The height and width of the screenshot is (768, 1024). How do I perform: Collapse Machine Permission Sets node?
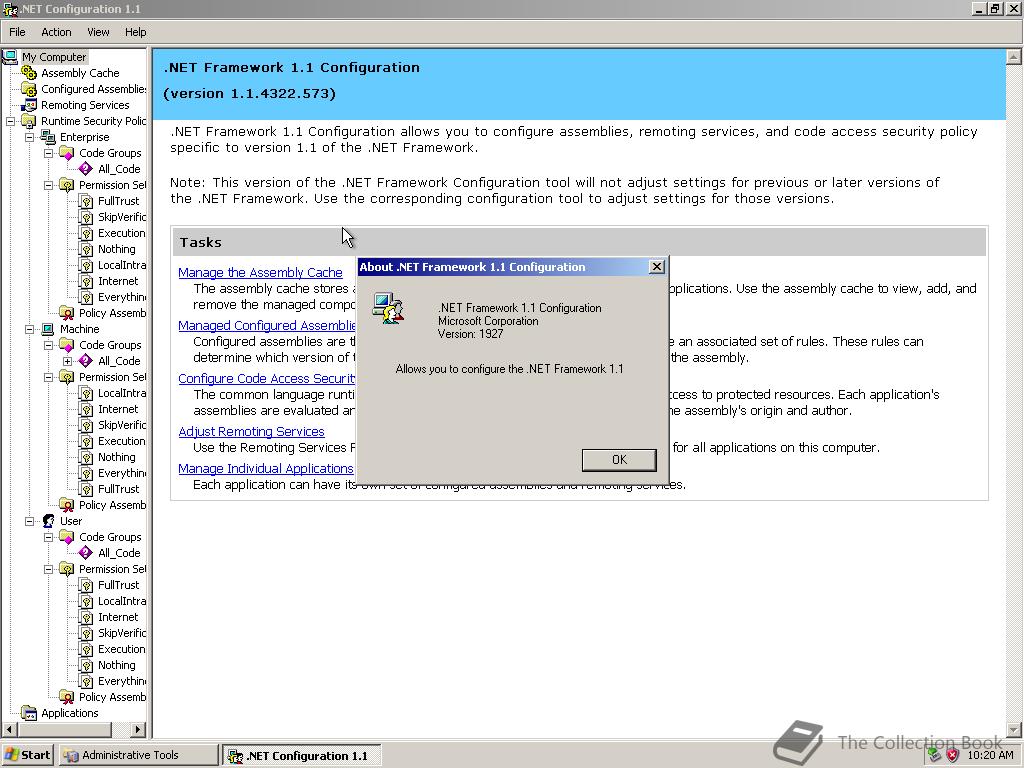point(48,377)
